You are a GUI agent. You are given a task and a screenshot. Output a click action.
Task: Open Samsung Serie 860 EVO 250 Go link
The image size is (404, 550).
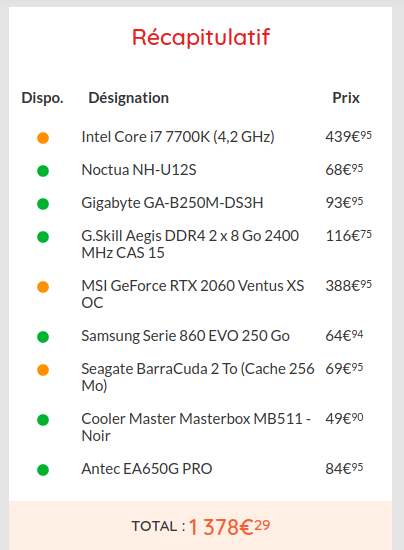[186, 336]
